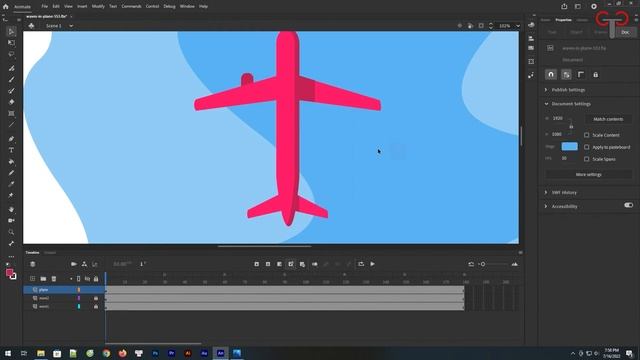Open the Edit Toolbar ellipsis
The height and width of the screenshot is (360, 640).
11,257
